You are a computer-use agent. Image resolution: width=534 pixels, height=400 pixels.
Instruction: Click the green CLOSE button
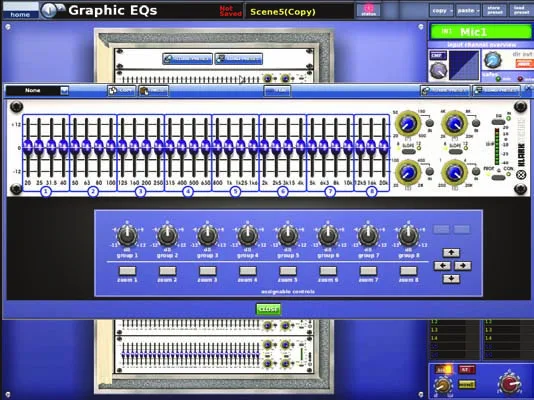[x=268, y=309]
